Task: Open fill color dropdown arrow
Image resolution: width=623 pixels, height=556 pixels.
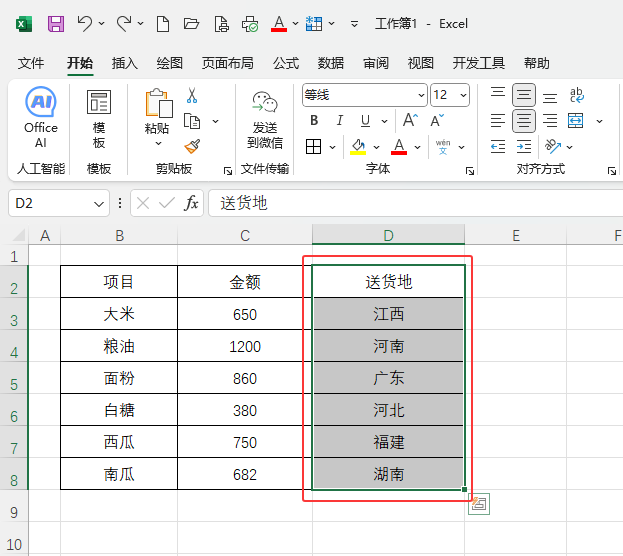Action: click(376, 147)
